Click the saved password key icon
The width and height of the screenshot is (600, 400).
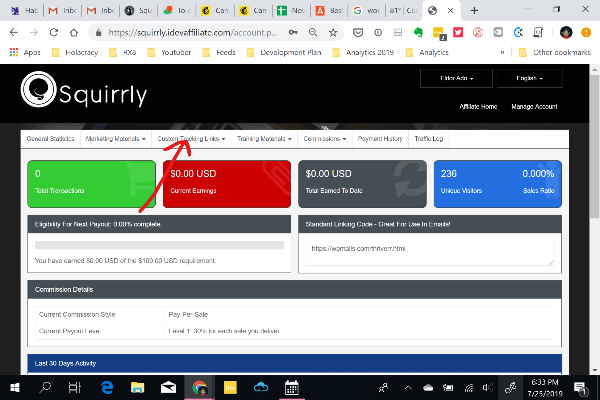293,33
